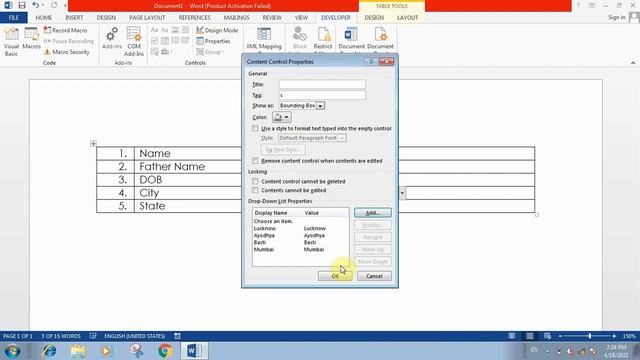Toggle Design Mode in Controls

tap(217, 30)
